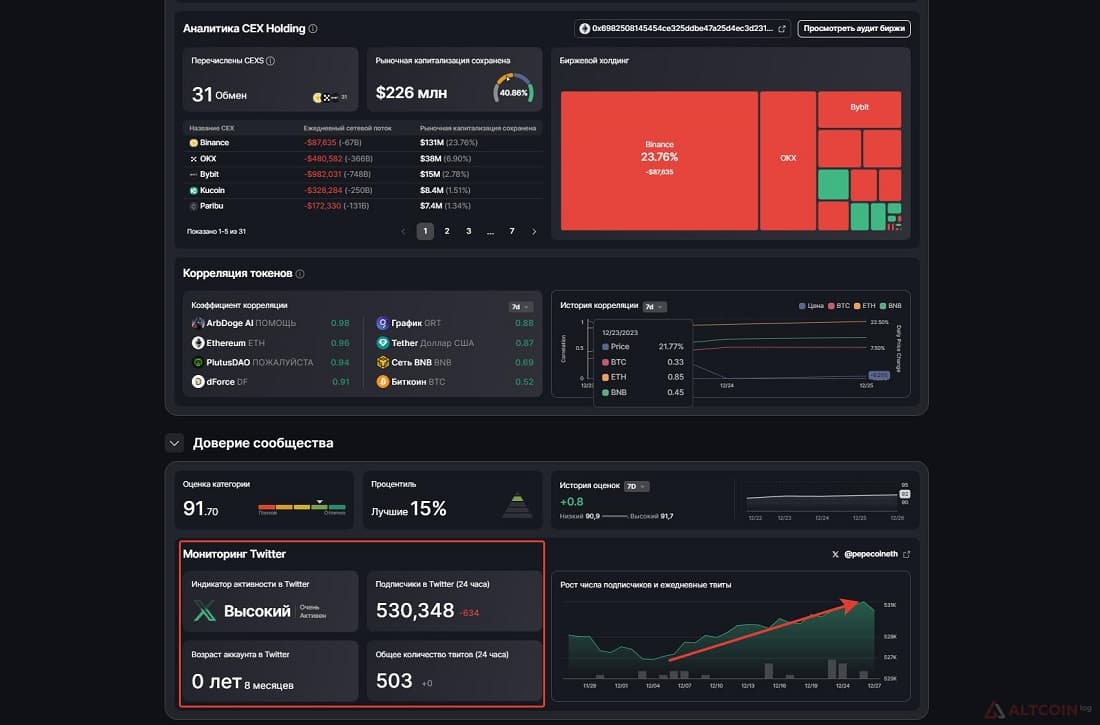The width and height of the screenshot is (1100, 725).
Task: Collapse the Доверие сообщества section
Action: 175,443
